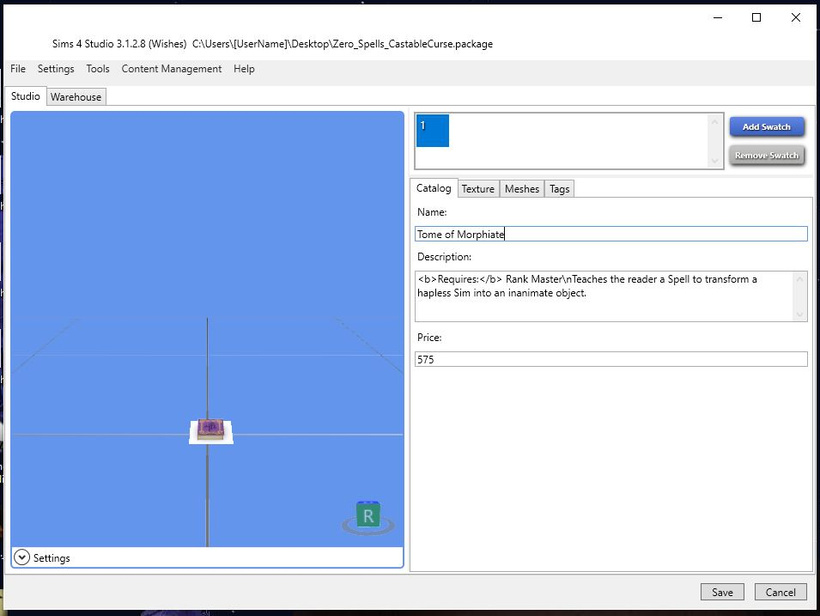Click into the Price field showing 575
The height and width of the screenshot is (616, 820).
pyautogui.click(x=611, y=359)
